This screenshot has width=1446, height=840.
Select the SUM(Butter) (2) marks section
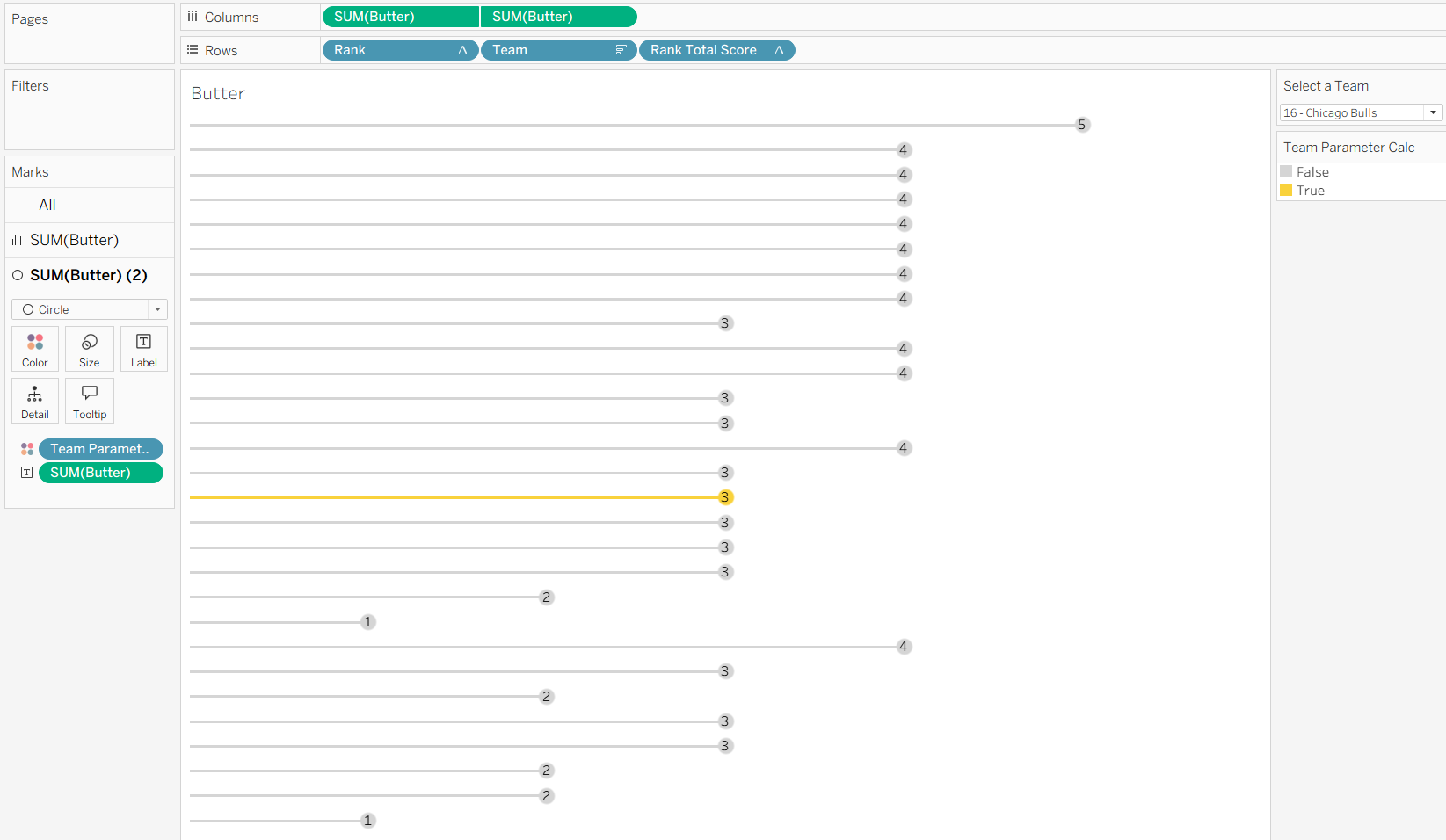88,275
